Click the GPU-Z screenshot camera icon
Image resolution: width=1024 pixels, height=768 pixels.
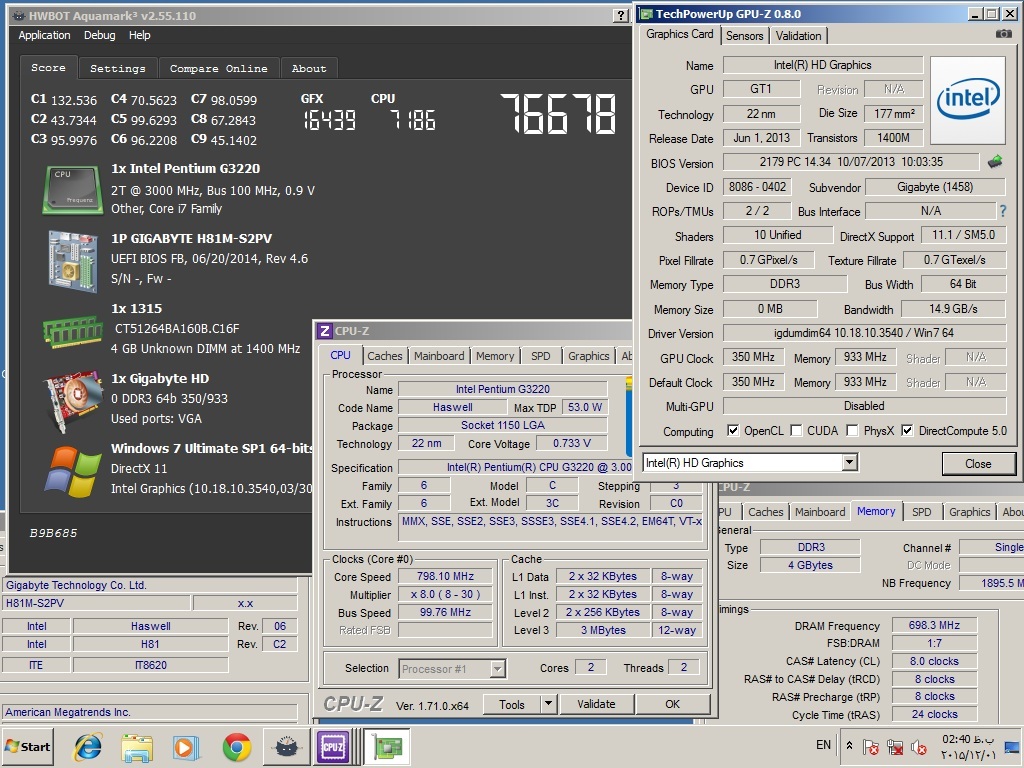point(1004,33)
